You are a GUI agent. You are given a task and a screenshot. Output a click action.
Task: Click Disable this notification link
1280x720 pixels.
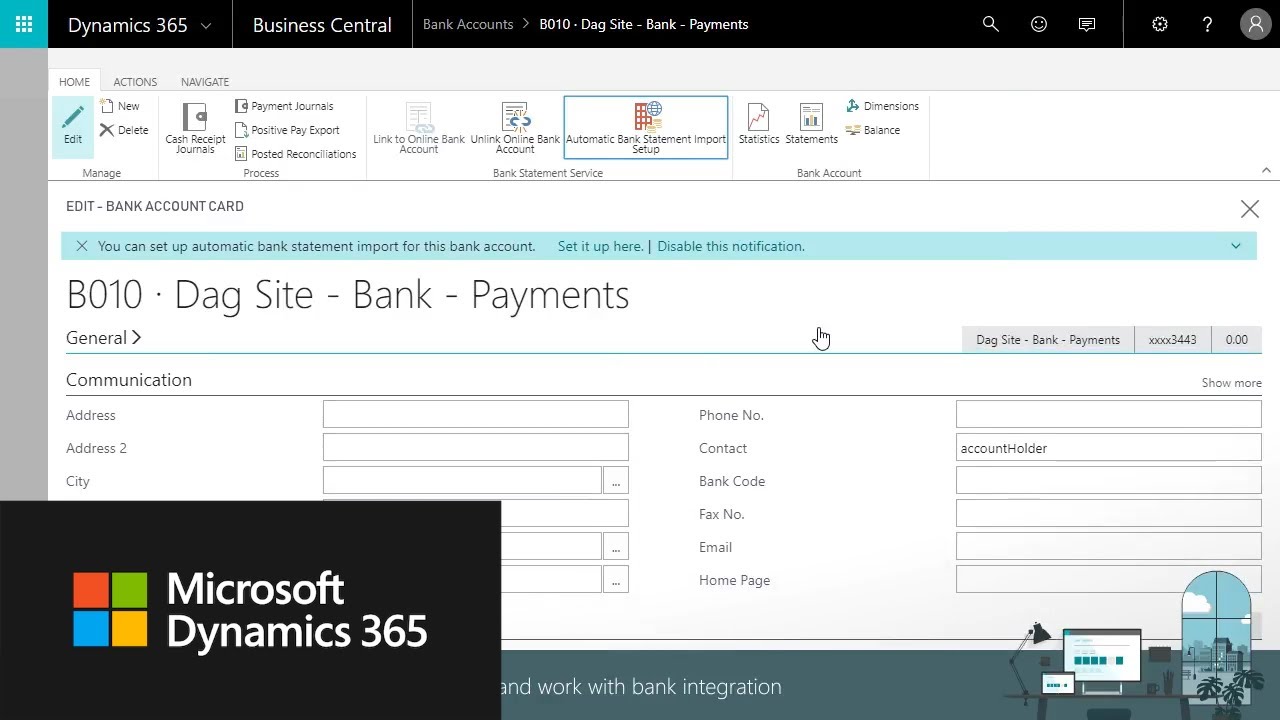[x=731, y=246]
